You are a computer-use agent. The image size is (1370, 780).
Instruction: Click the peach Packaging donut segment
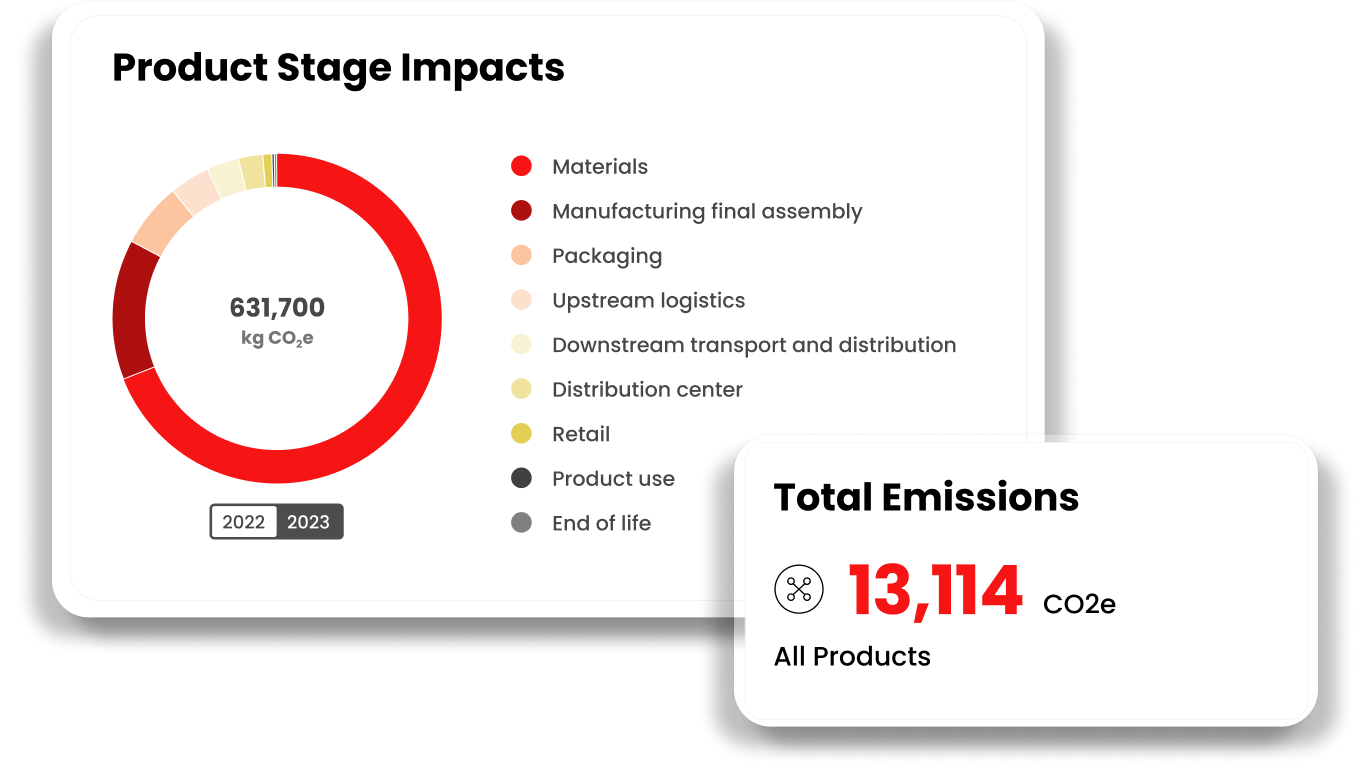point(162,222)
